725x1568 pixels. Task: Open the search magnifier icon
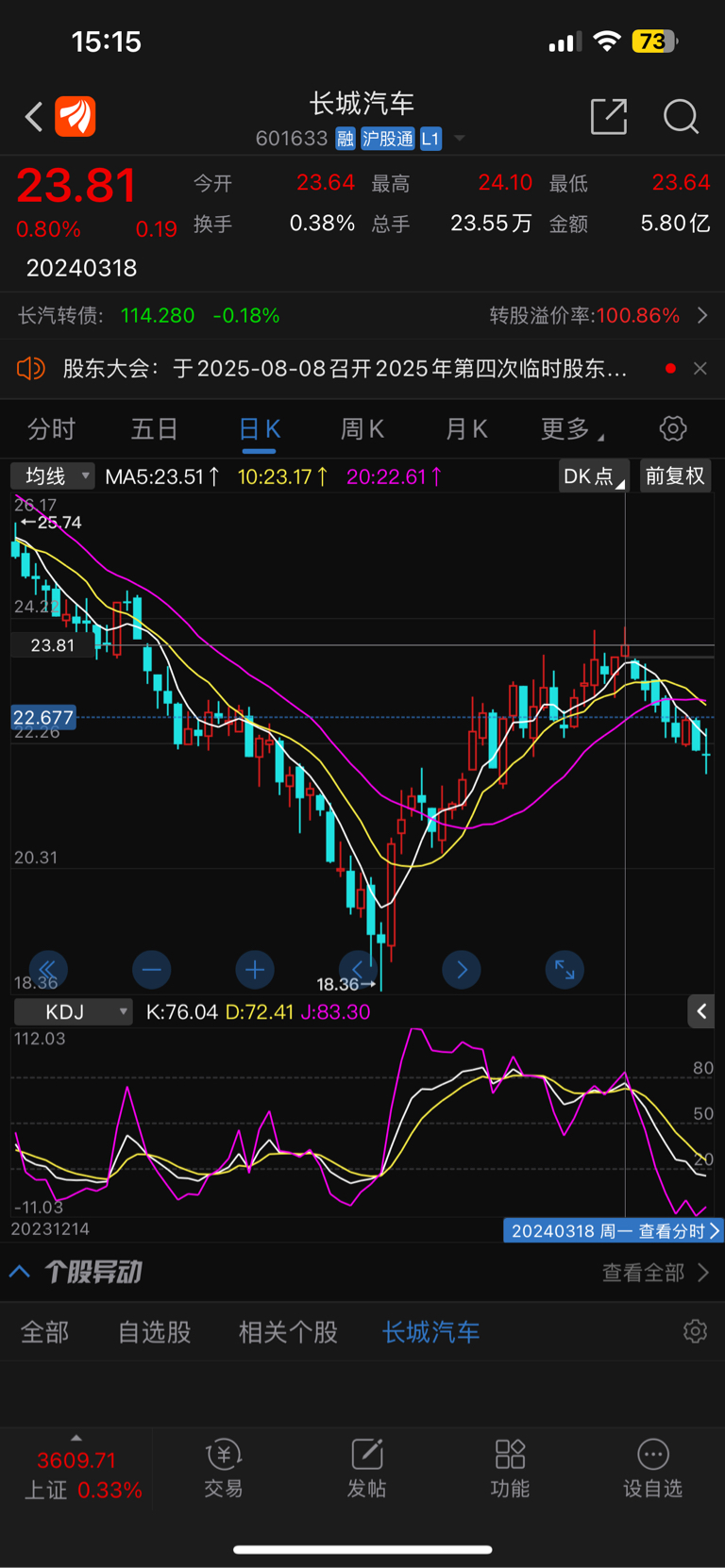tap(681, 117)
